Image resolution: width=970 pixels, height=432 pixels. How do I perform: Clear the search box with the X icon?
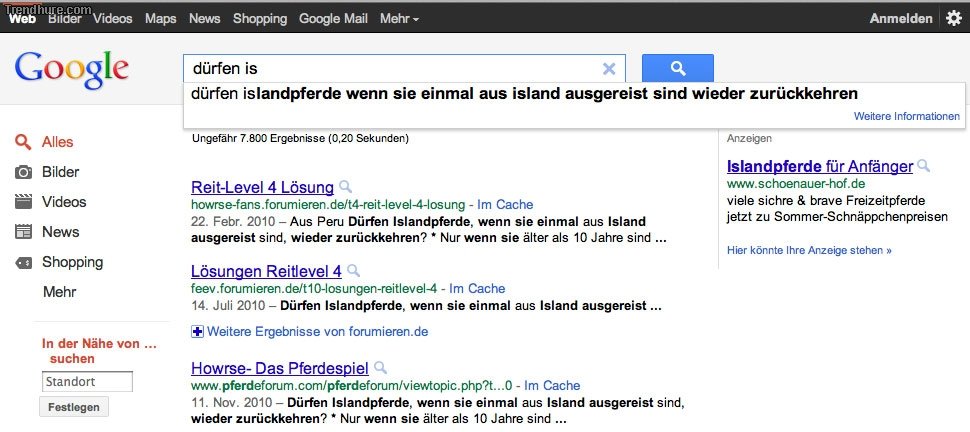(609, 69)
